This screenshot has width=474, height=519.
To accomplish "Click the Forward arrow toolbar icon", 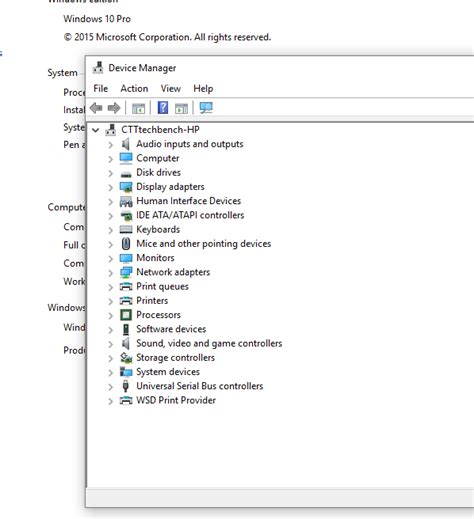I will click(x=114, y=108).
